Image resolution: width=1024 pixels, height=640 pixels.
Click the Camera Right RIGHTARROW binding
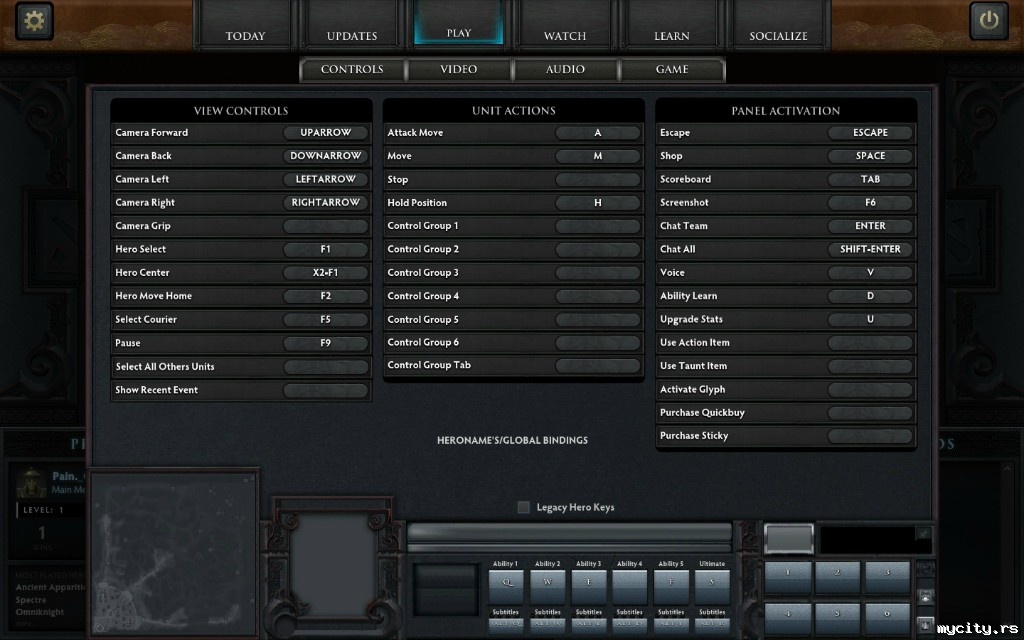pos(326,202)
